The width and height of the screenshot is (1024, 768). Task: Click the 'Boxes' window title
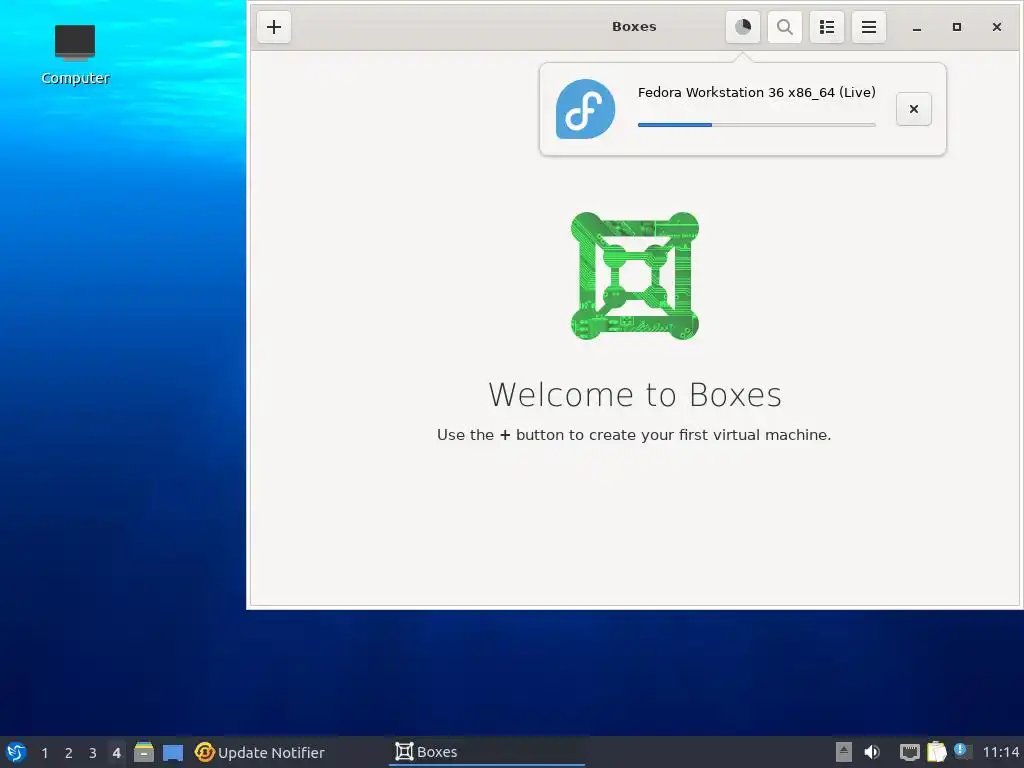(x=634, y=27)
